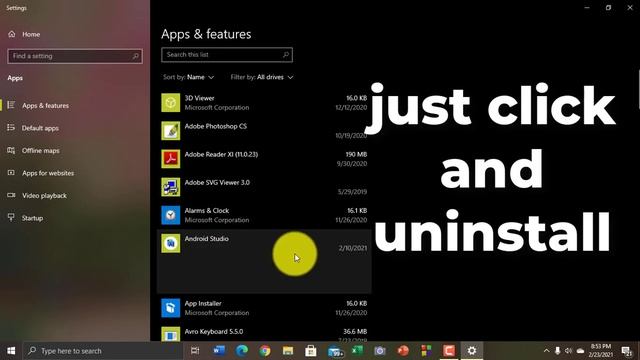Click the Settings gear taskbar icon
Viewport: 640px width, 360px height.
coord(472,351)
